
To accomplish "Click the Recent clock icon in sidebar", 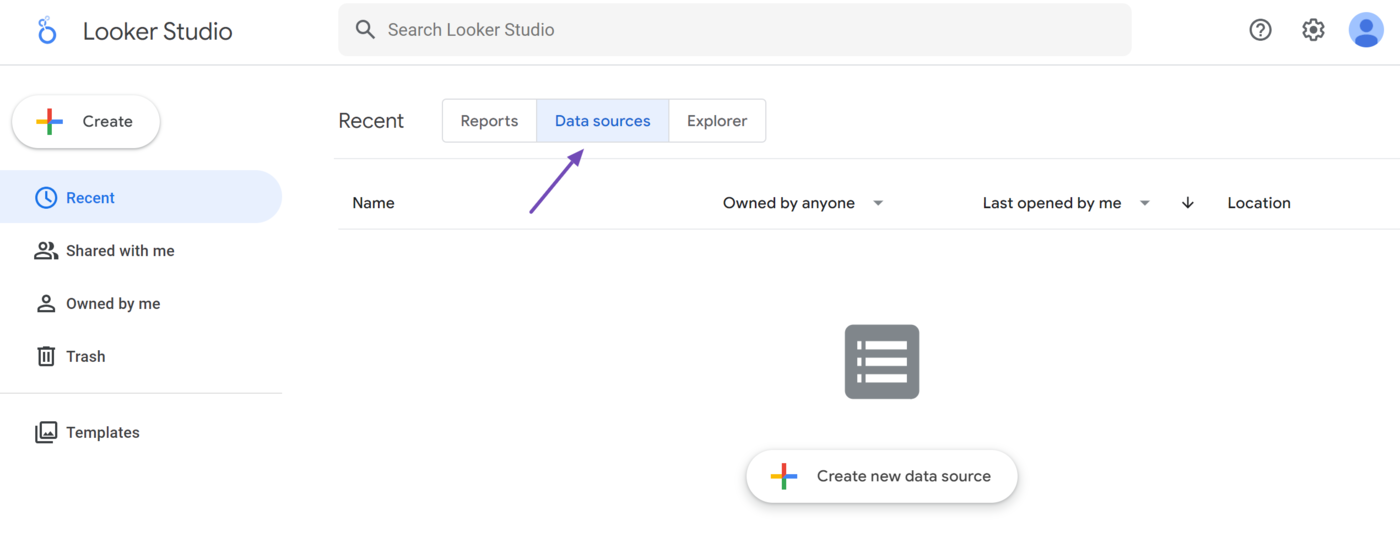I will coord(46,198).
